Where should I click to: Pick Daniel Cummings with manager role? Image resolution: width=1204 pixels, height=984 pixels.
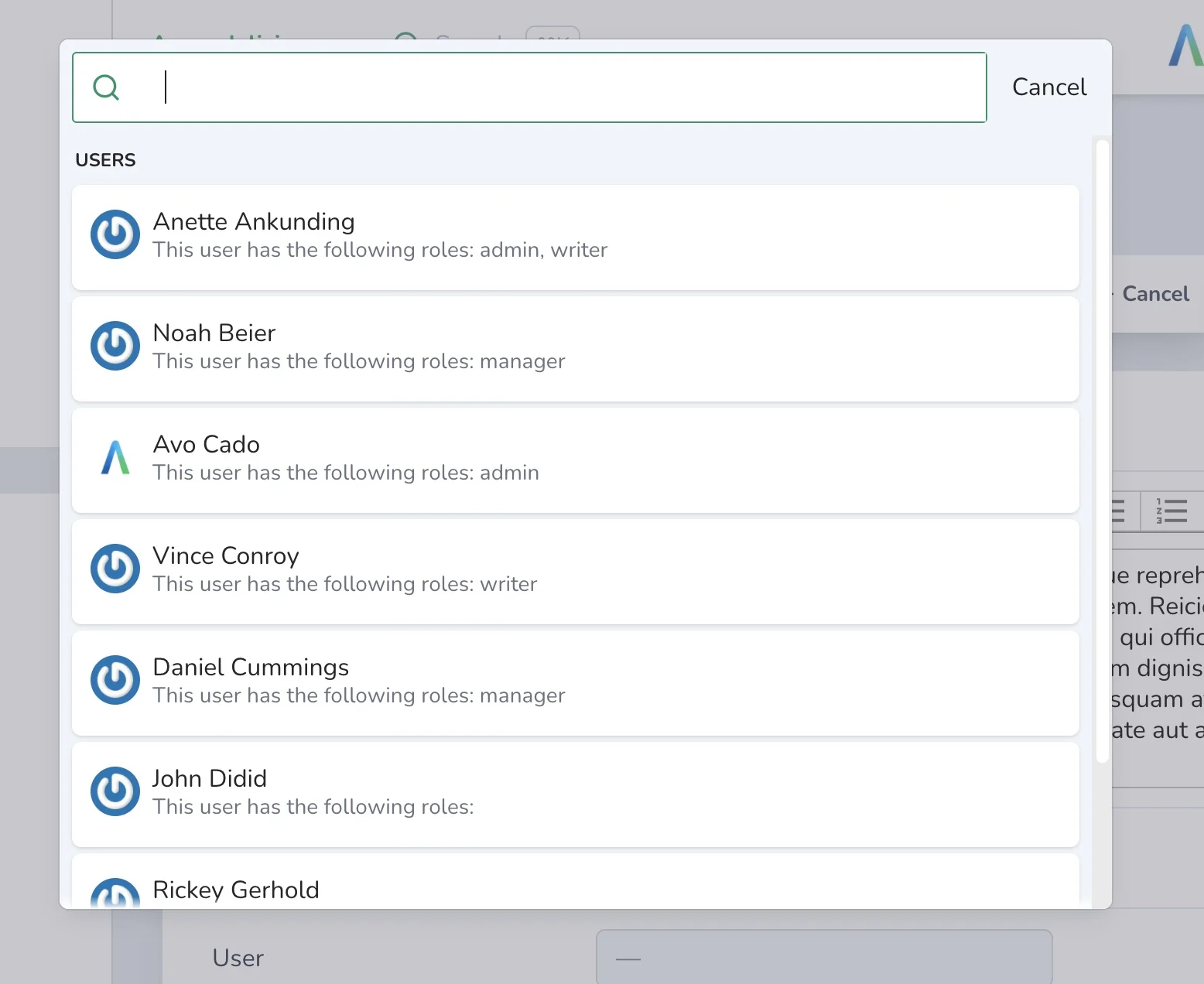tap(576, 683)
